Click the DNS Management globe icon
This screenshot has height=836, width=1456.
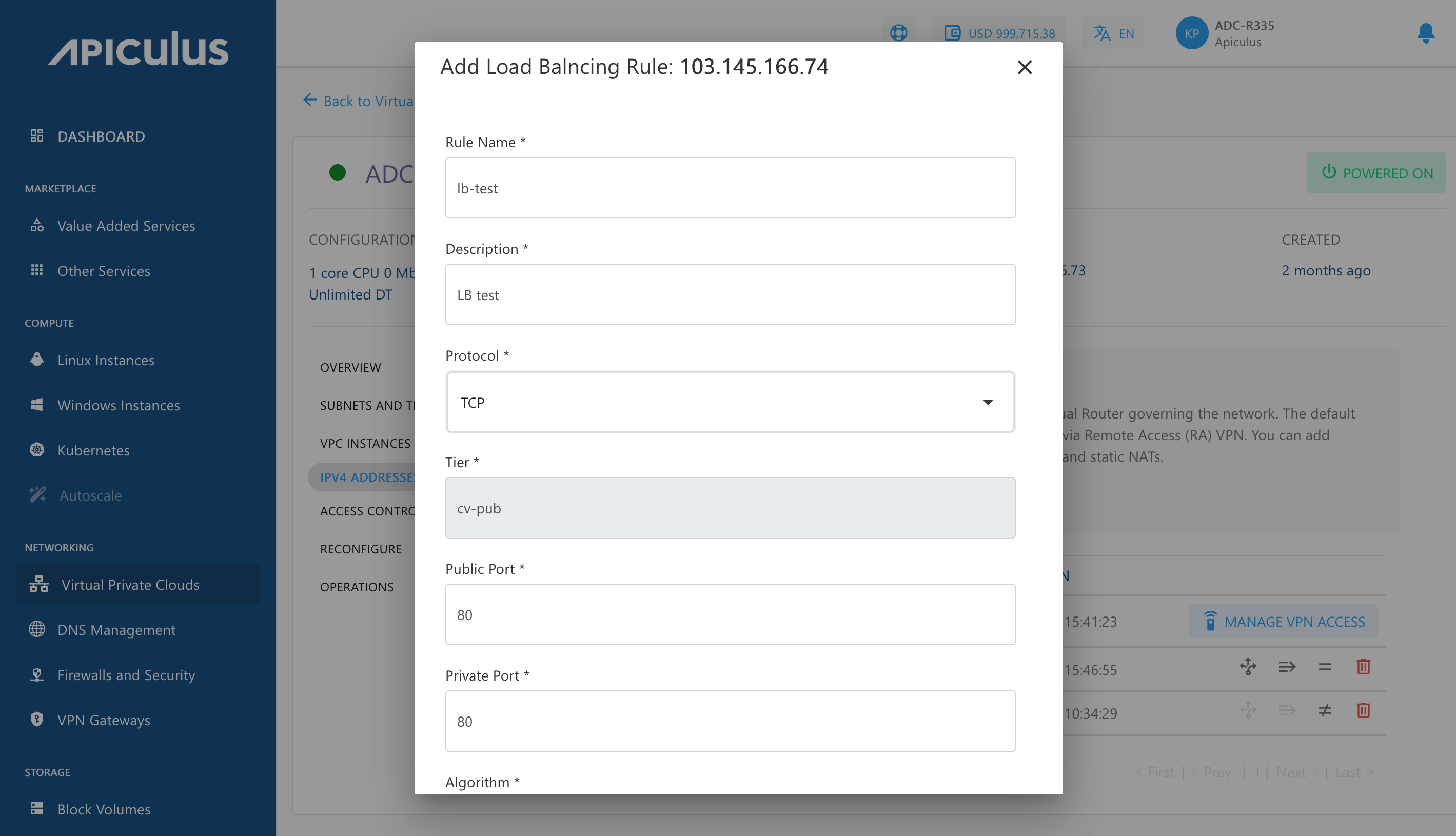tap(37, 629)
